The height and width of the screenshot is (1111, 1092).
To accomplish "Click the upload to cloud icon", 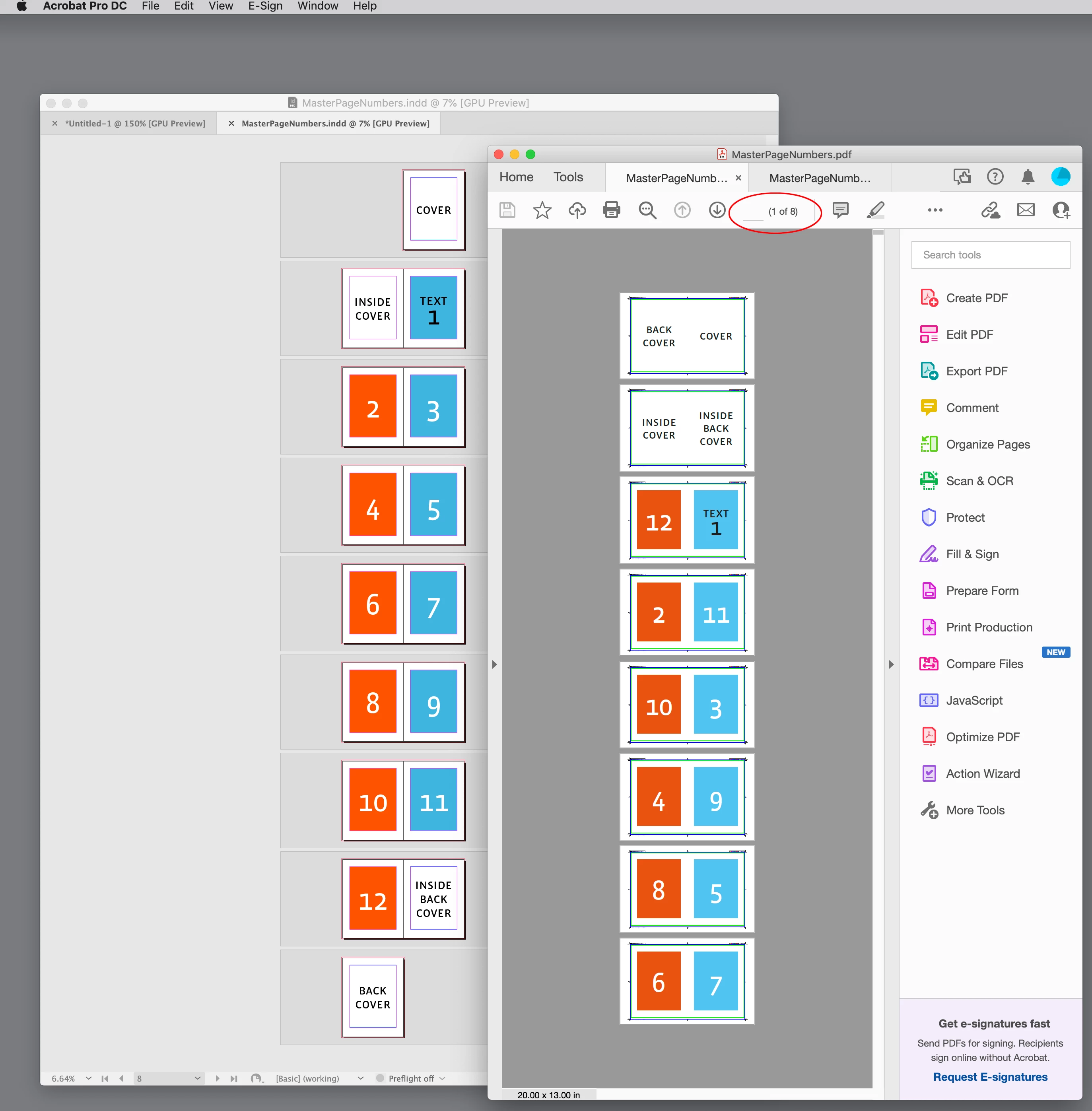I will point(577,210).
